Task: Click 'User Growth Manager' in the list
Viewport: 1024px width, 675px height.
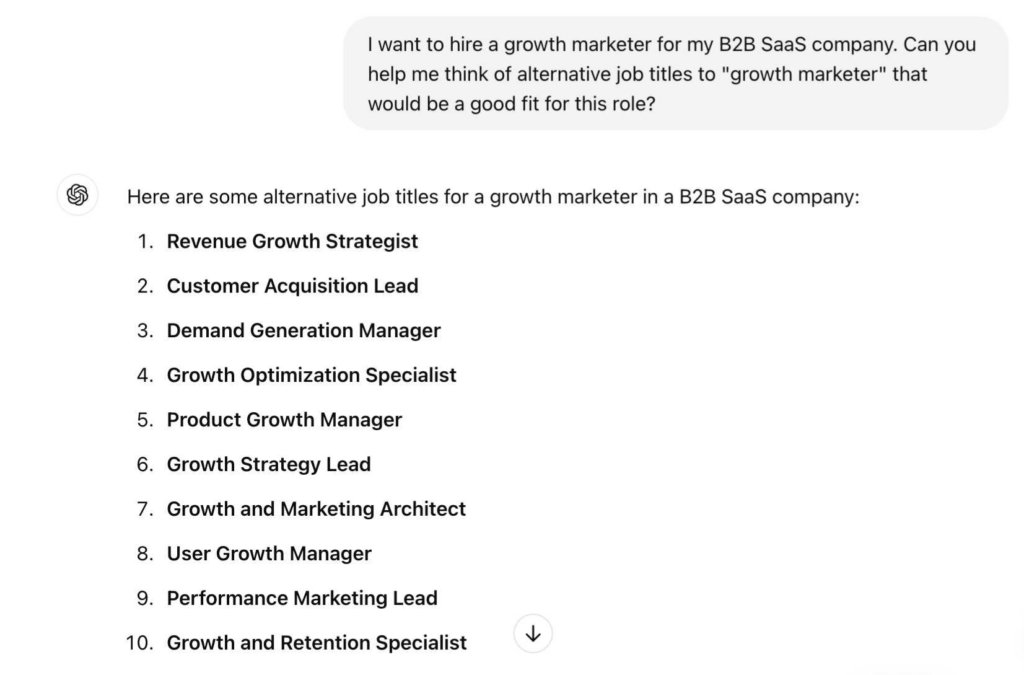Action: pyautogui.click(x=269, y=553)
